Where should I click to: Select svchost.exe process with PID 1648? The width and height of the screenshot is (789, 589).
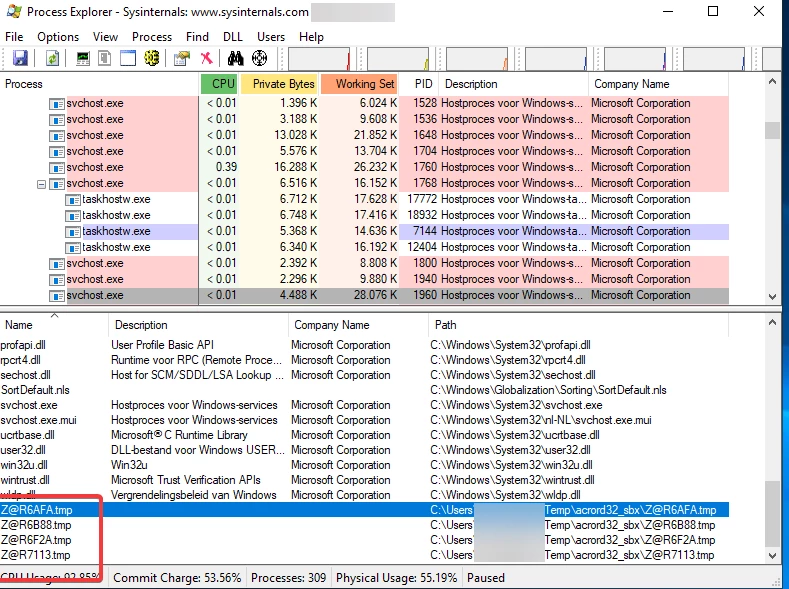pos(364,135)
